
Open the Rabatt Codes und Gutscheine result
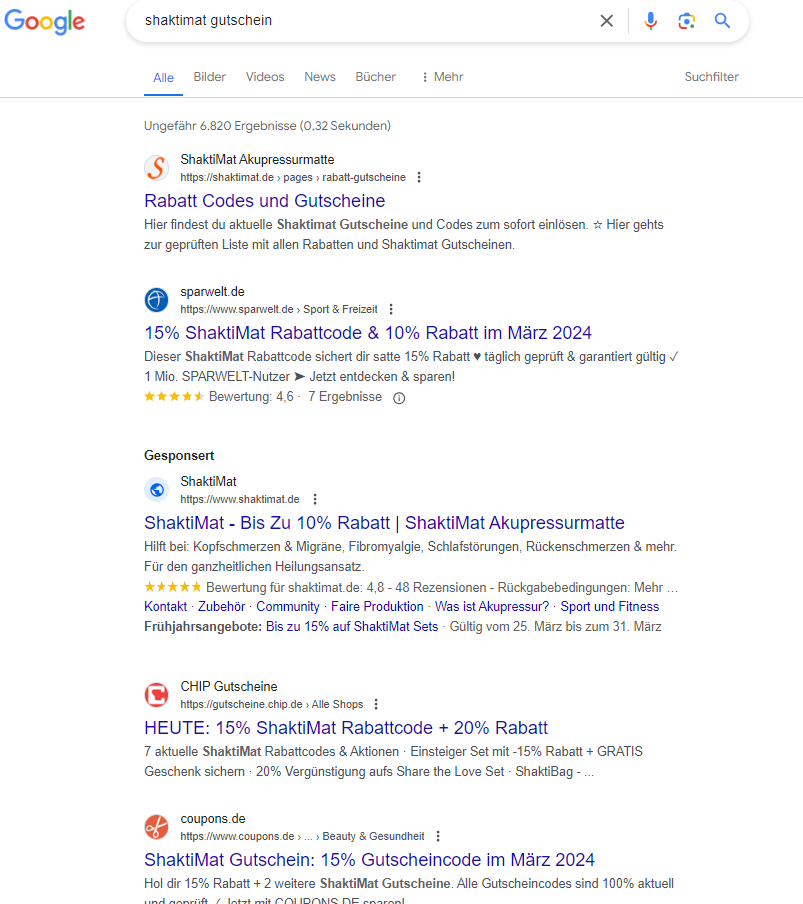coord(264,201)
